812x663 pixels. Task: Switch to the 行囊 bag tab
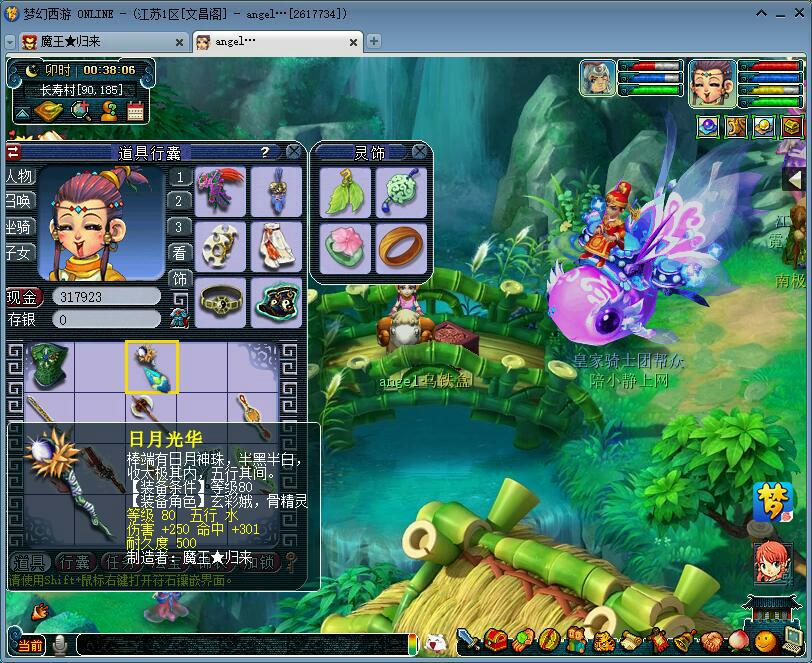coord(75,563)
